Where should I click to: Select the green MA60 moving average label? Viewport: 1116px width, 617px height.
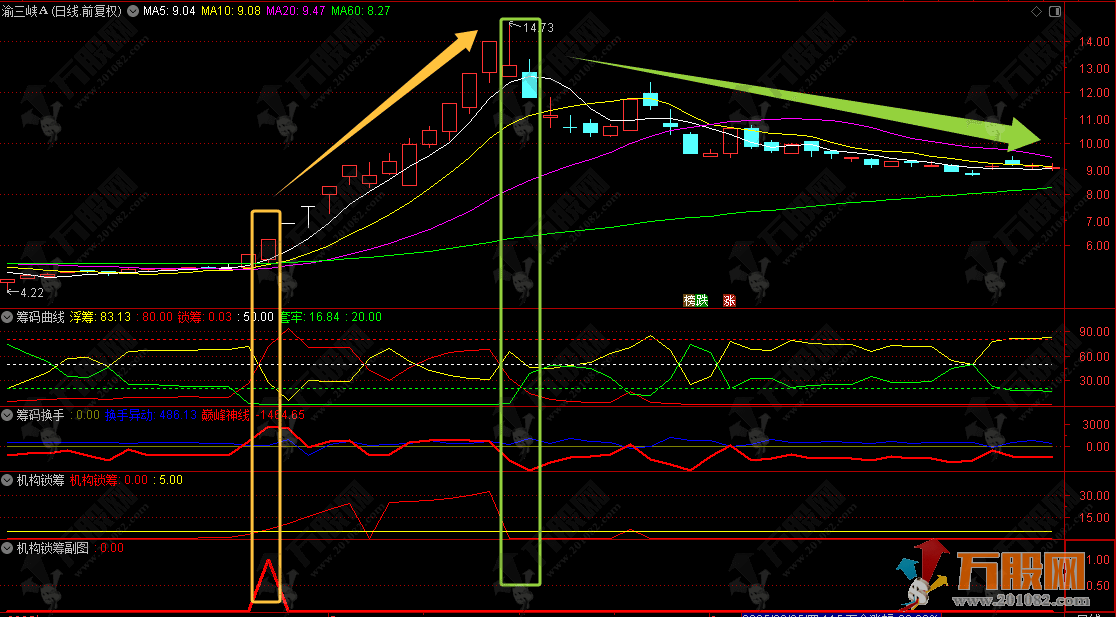360,11
